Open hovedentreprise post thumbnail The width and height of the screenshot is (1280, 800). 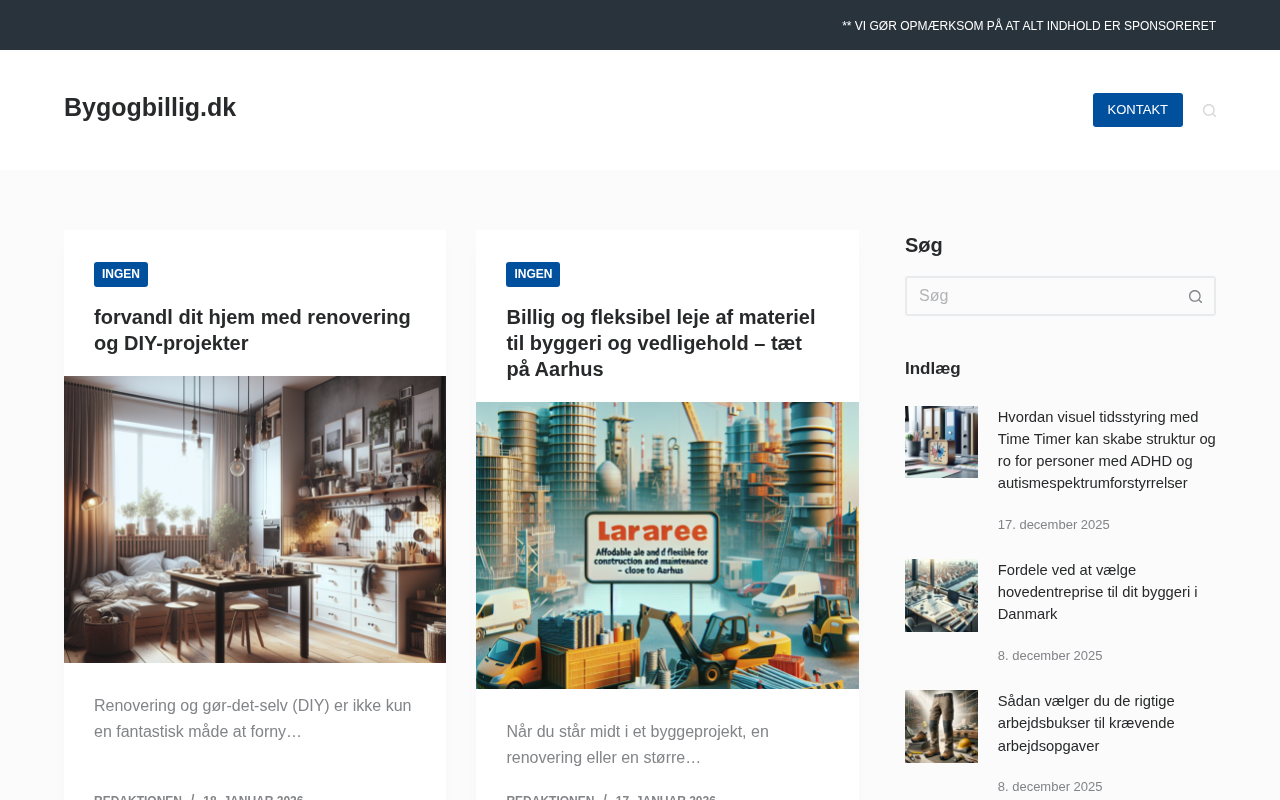pyautogui.click(x=941, y=595)
